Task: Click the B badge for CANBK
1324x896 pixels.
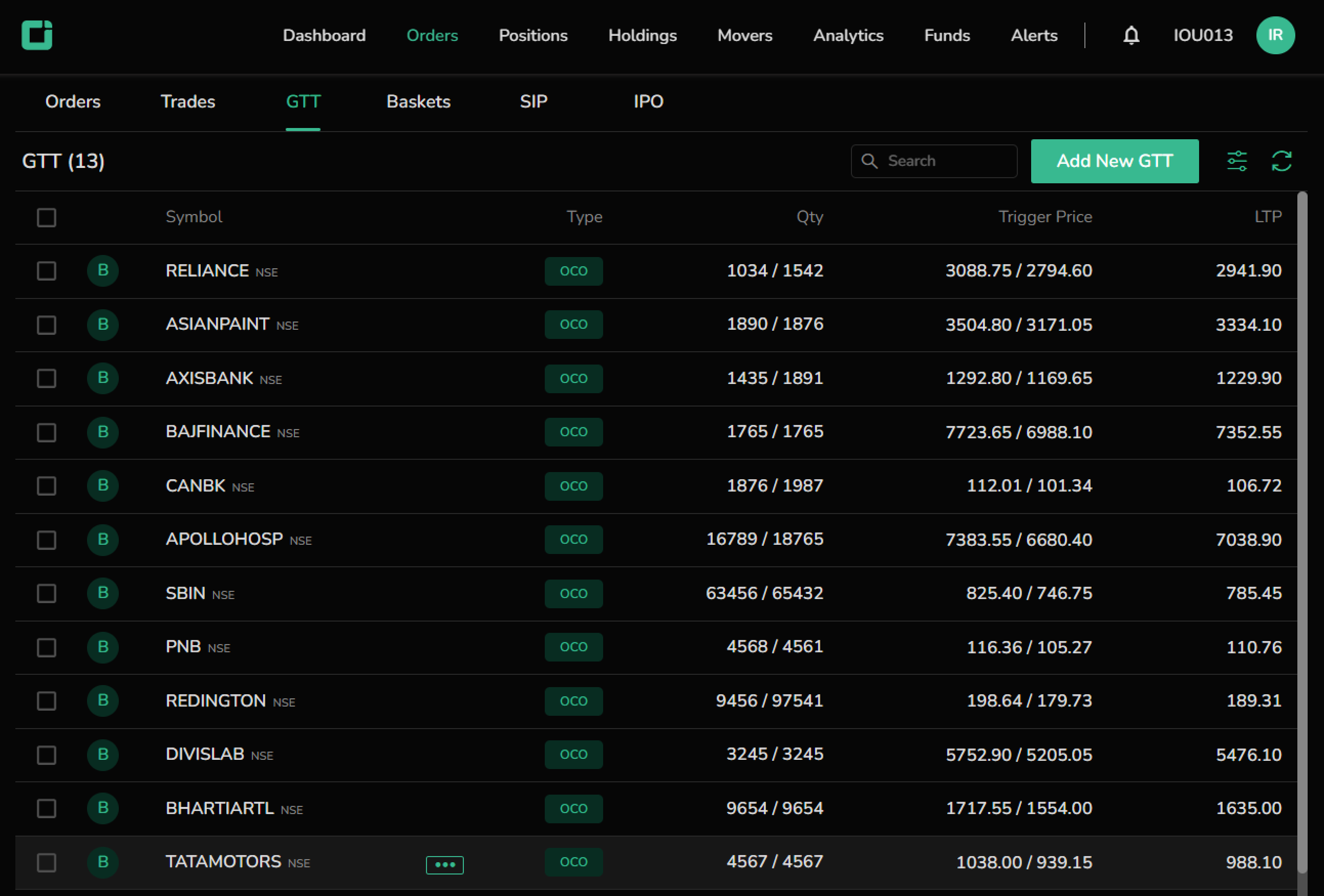Action: (x=102, y=486)
